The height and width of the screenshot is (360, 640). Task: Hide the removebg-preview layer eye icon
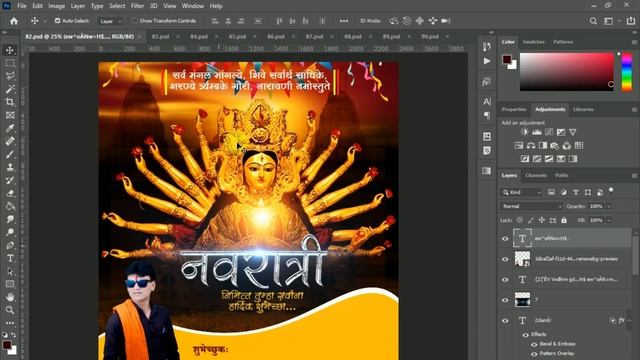[505, 259]
